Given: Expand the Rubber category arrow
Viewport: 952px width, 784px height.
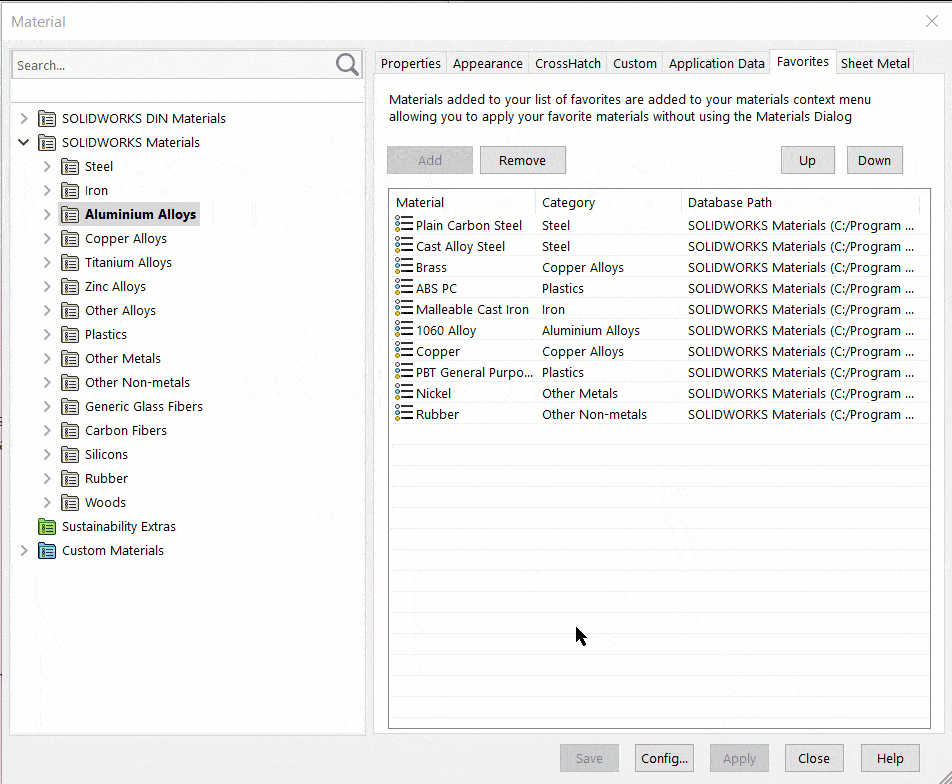Looking at the screenshot, I should 47,479.
